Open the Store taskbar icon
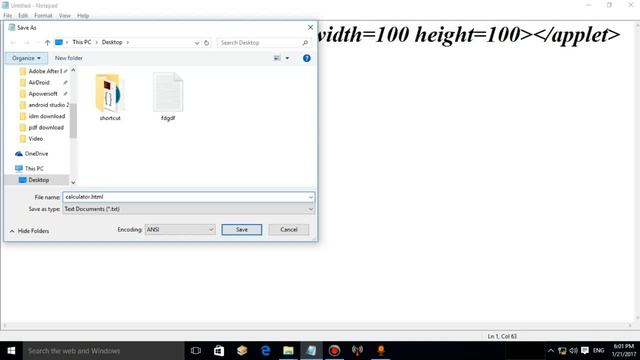Screen dimensions: 640x360 [x=219, y=351]
